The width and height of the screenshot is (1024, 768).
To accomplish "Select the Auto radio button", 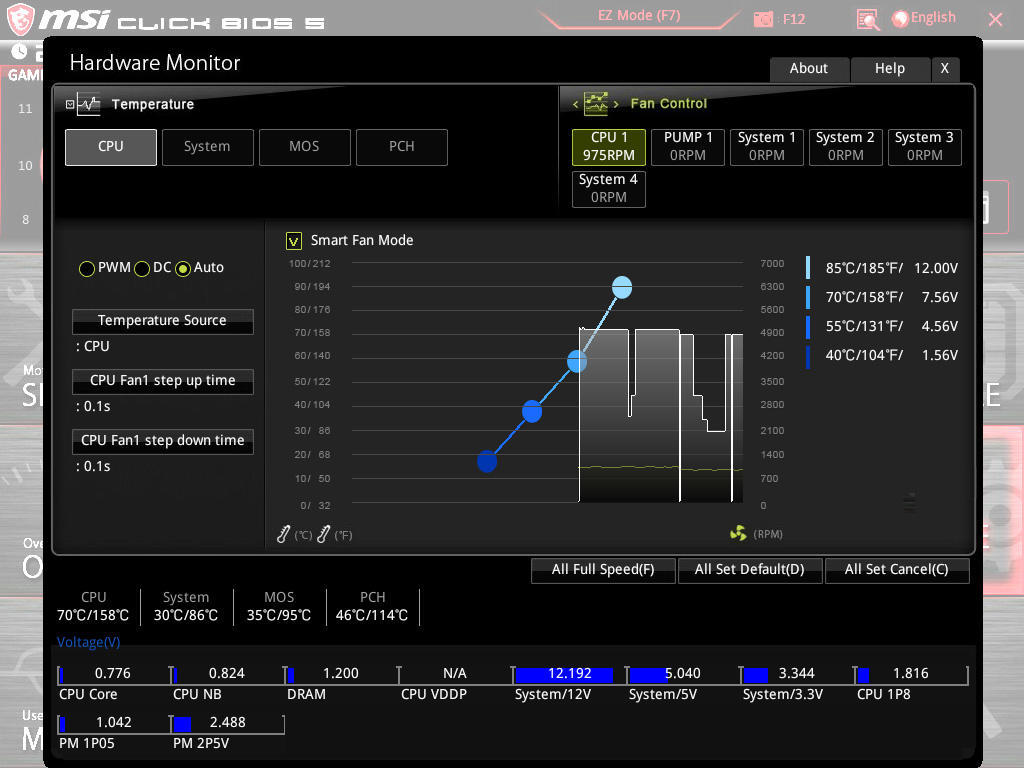I will [x=183, y=268].
